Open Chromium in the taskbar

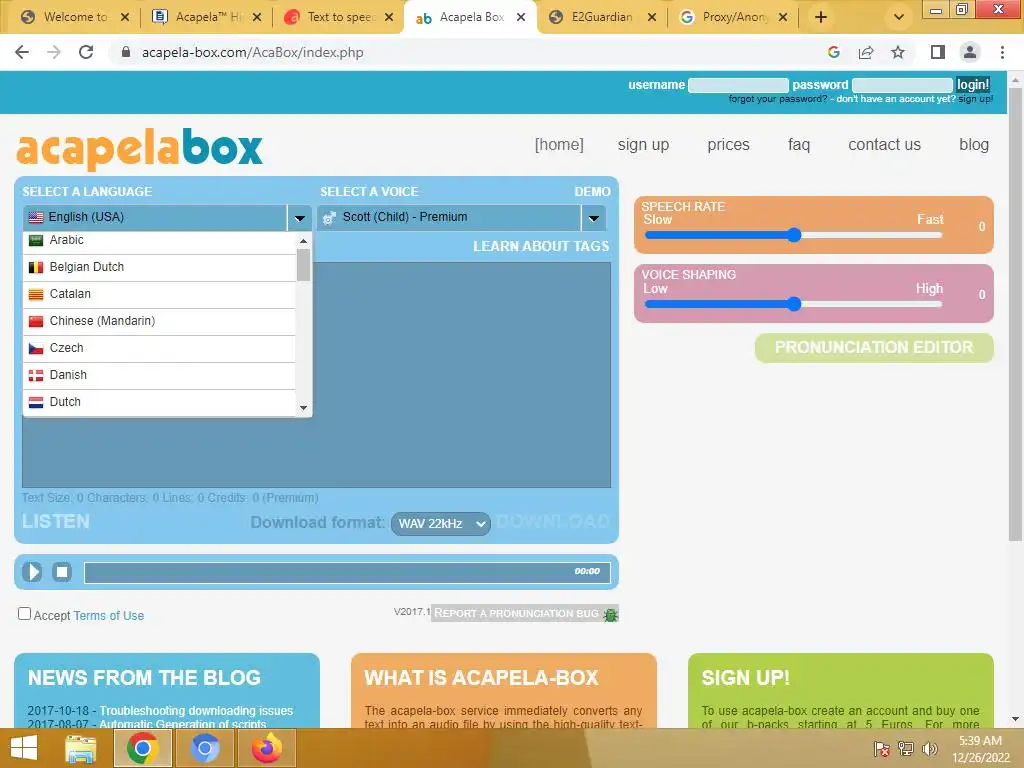click(204, 748)
